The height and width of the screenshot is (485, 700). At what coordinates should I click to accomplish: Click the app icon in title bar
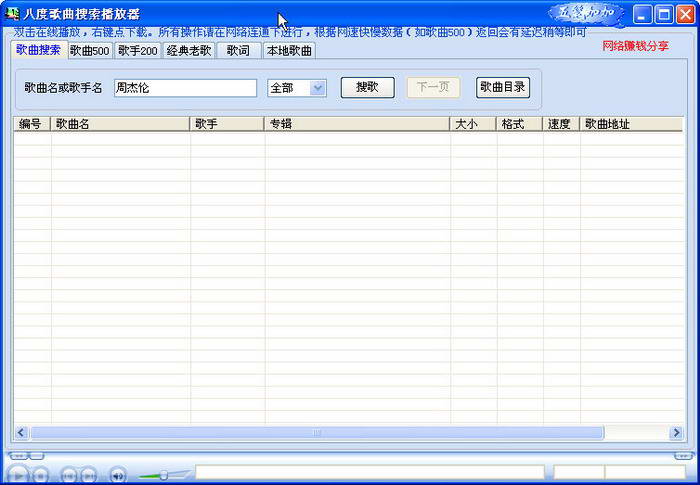tap(12, 14)
